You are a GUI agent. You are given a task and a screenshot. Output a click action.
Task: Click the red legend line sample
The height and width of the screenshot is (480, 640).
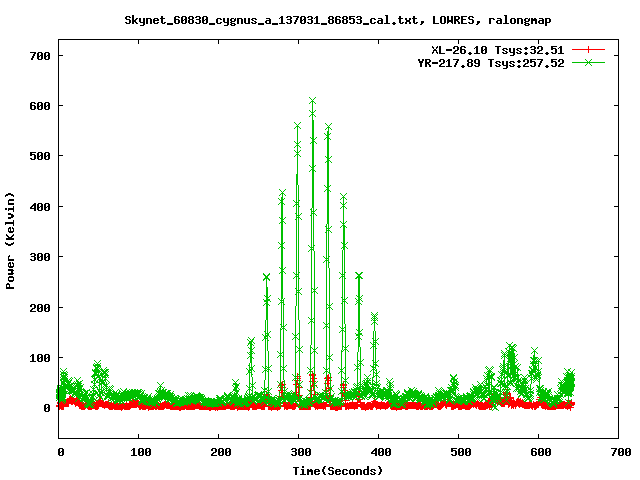(x=588, y=50)
